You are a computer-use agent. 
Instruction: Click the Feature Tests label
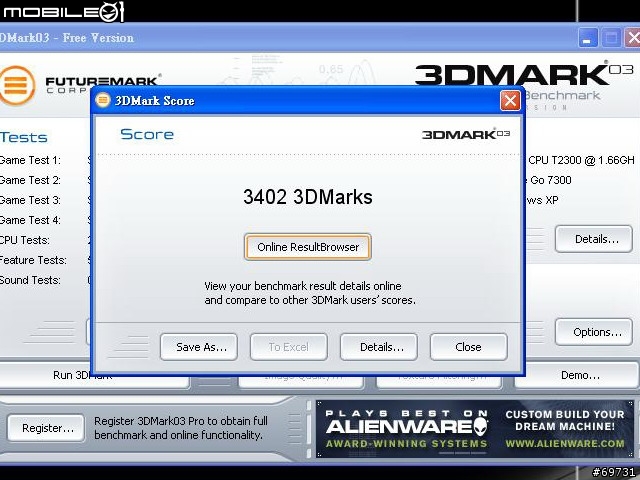pyautogui.click(x=33, y=260)
